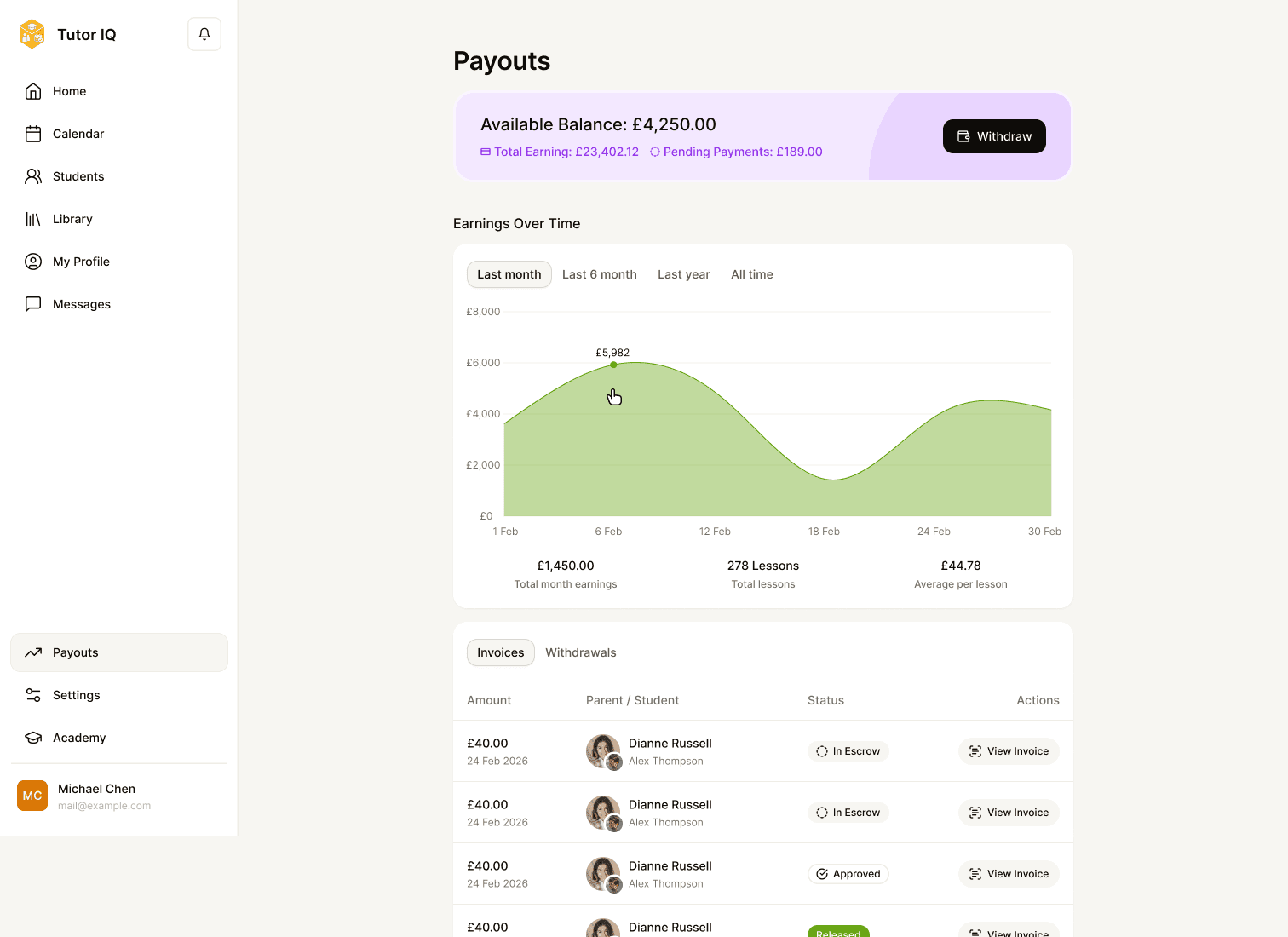Click the first In Escrow status badge
Viewport: 1288px width, 937px height.
848,751
